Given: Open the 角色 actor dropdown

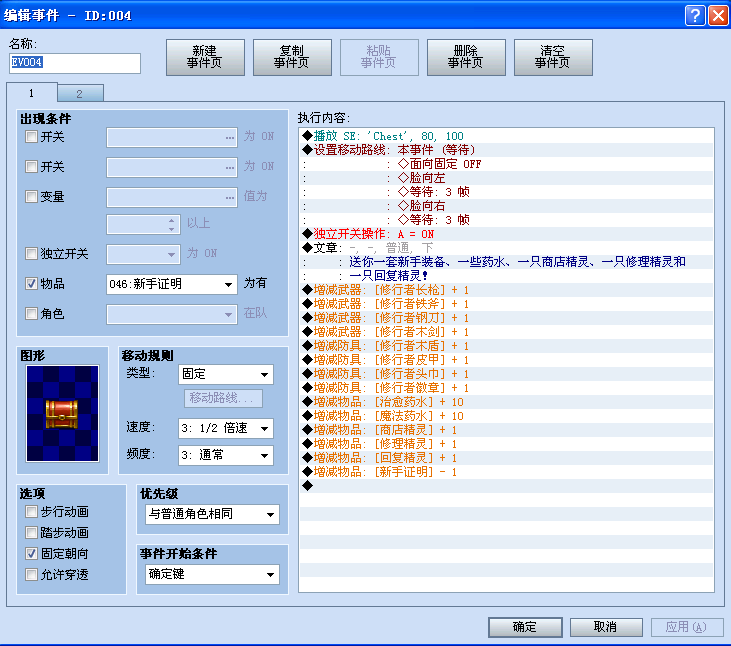Looking at the screenshot, I should (x=172, y=315).
